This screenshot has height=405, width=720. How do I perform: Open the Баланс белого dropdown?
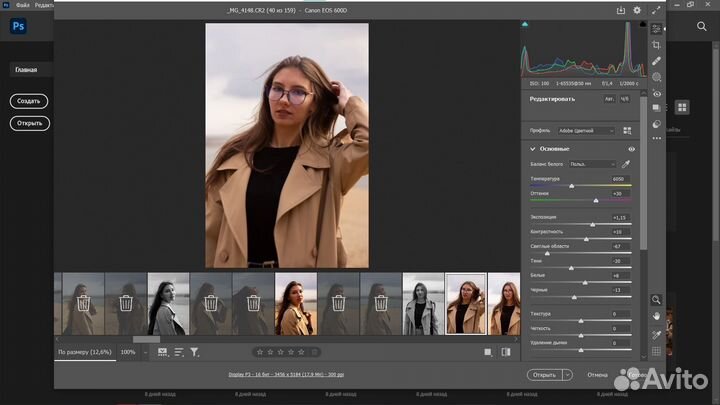coord(592,163)
